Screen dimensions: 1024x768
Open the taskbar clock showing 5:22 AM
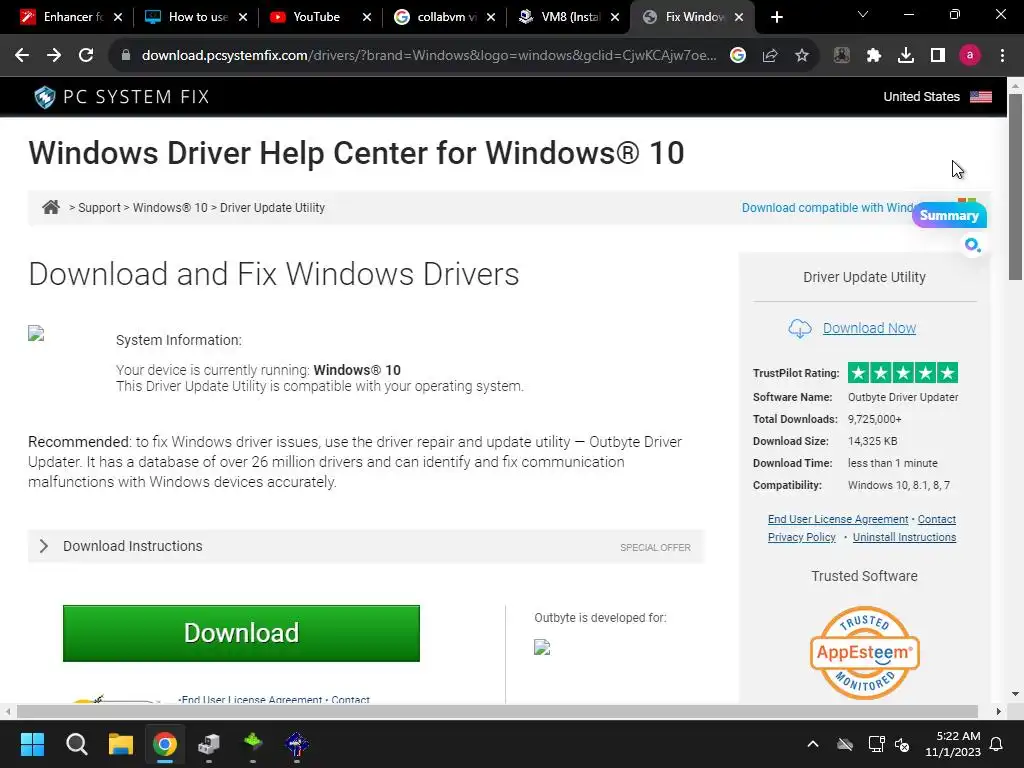[x=953, y=744]
